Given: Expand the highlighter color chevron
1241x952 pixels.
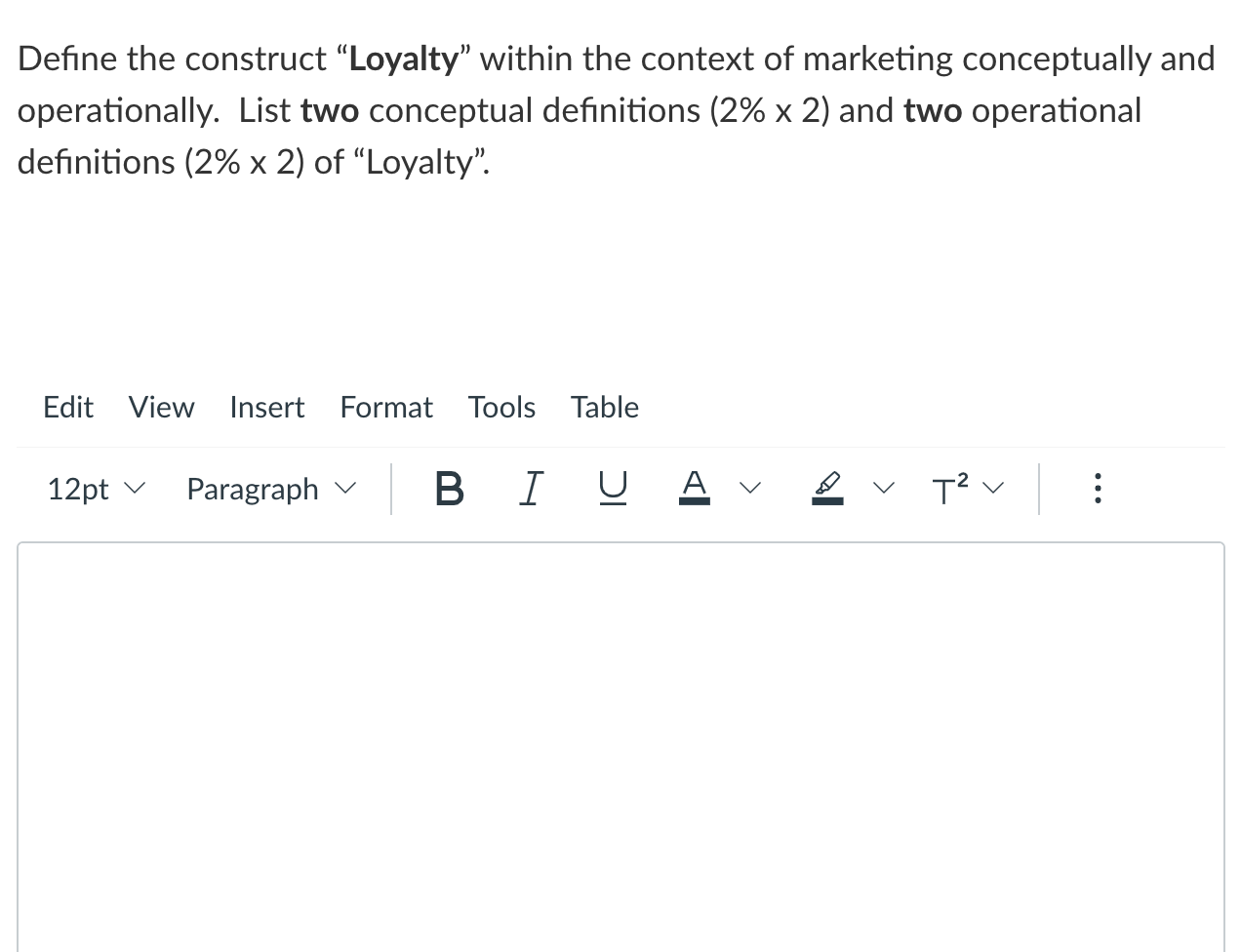Looking at the screenshot, I should [884, 489].
